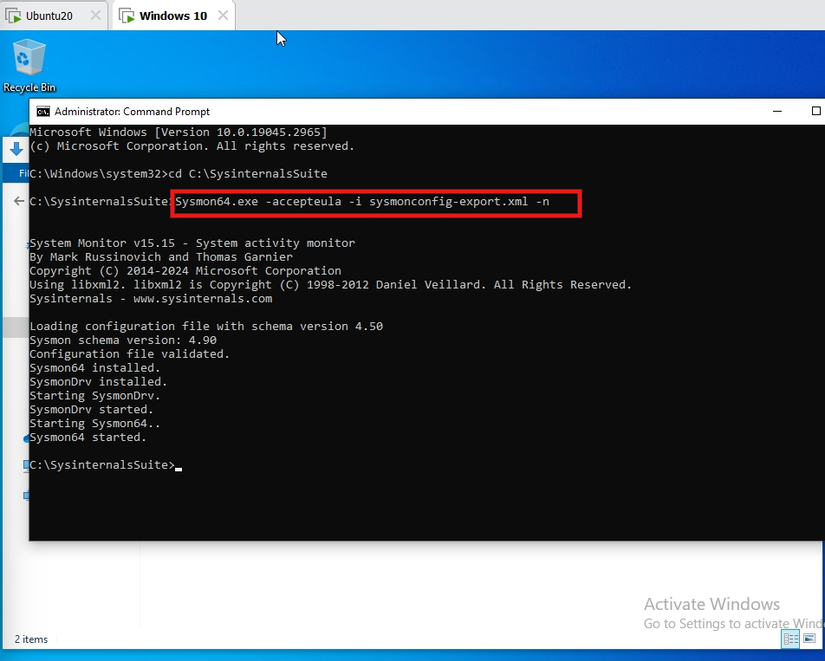
Task: Click the "Microsoft Windows [Version 10.0.19045.2965]" line
Action: [178, 132]
